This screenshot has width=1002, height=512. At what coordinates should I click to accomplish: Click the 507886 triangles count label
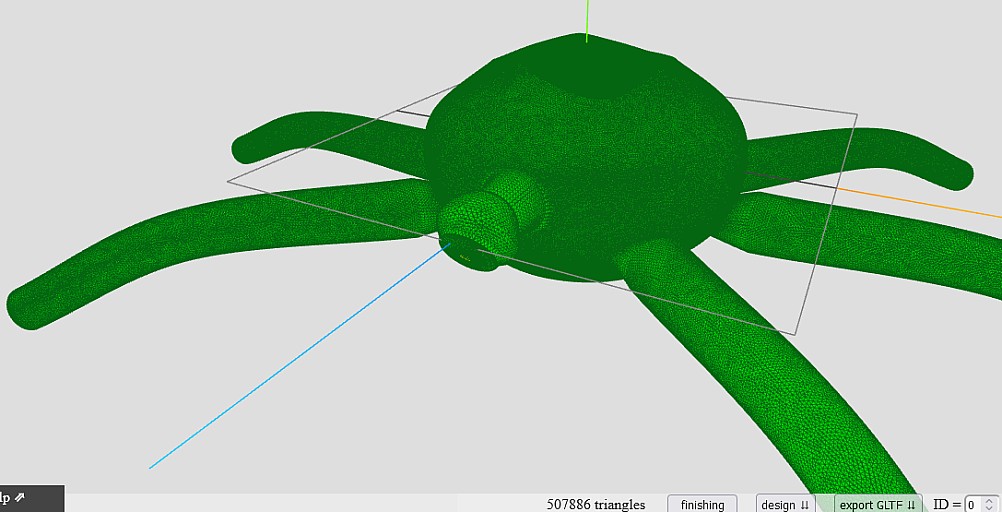pyautogui.click(x=596, y=504)
